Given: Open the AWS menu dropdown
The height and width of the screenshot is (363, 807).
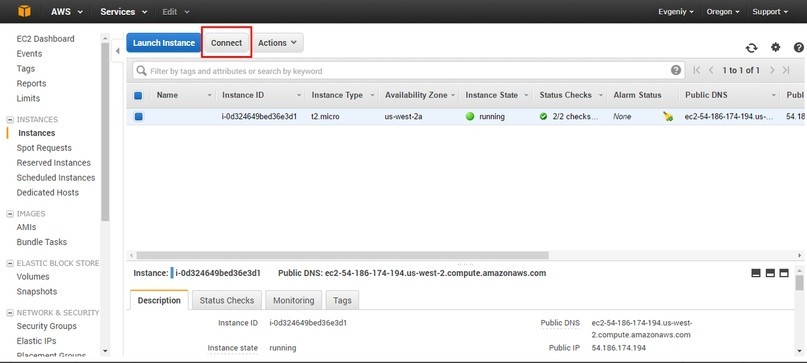Looking at the screenshot, I should pyautogui.click(x=66, y=11).
